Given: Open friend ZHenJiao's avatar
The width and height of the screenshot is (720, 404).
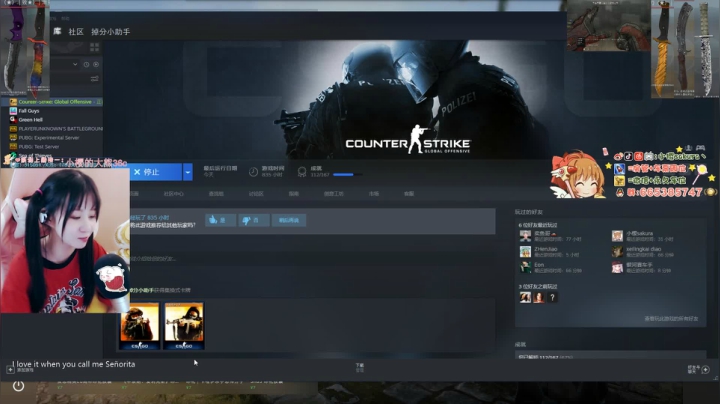Looking at the screenshot, I should (525, 252).
